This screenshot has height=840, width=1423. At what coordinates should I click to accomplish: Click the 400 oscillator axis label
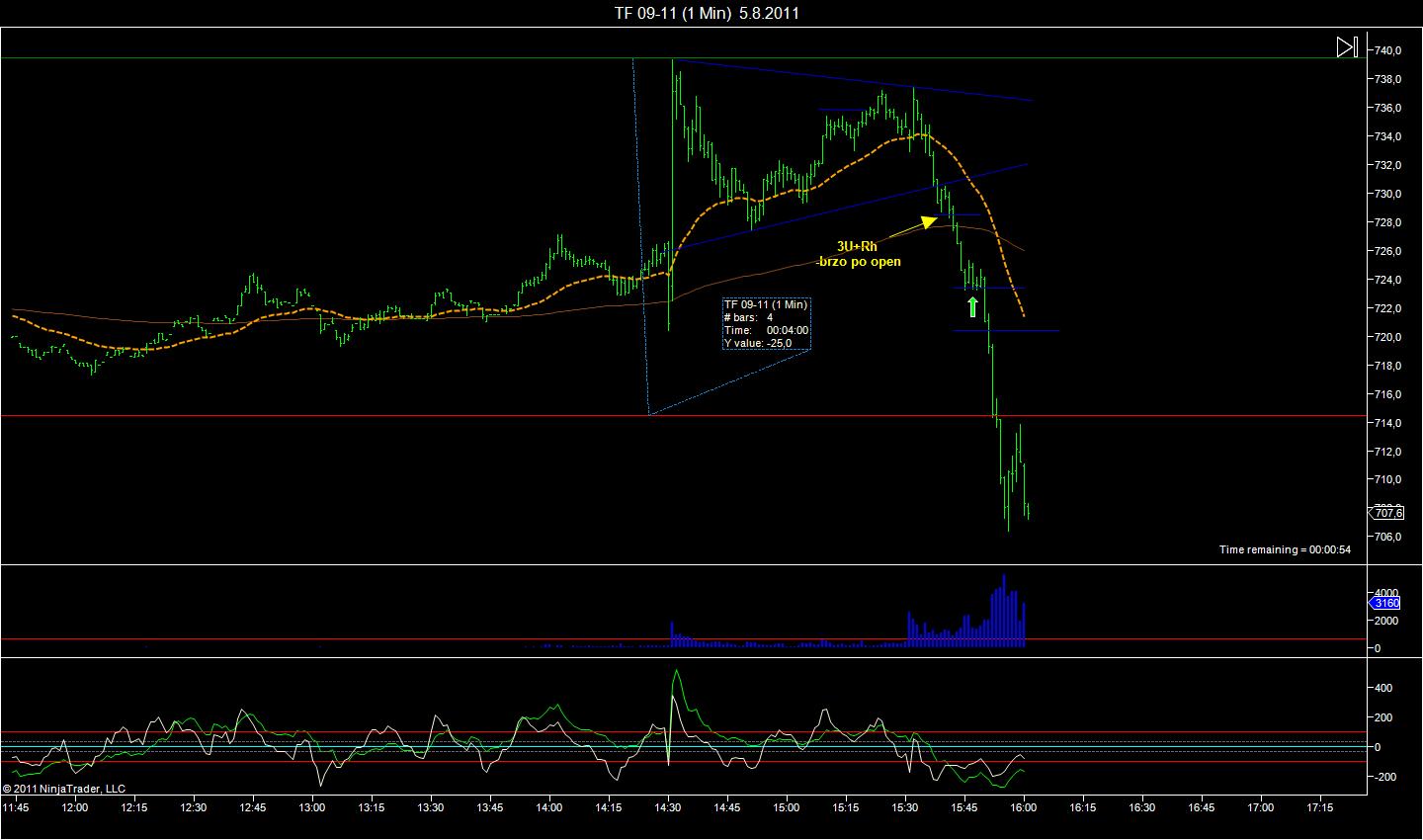1383,688
